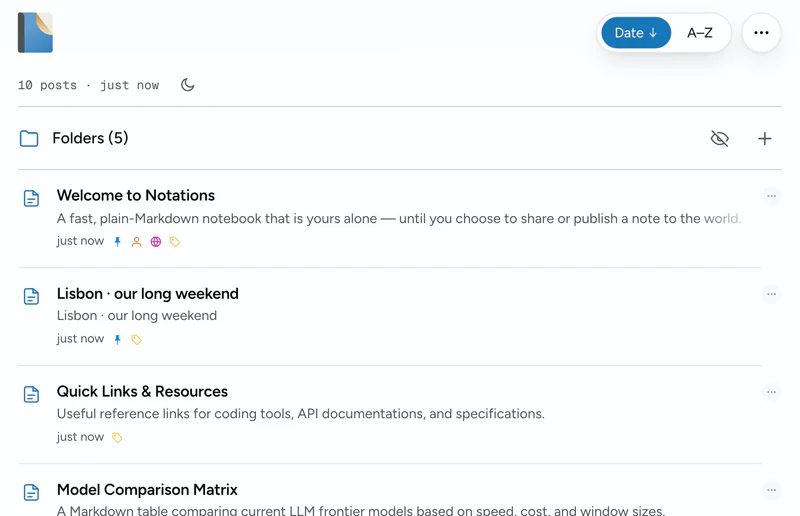
Task: Expand the Folders (5) section
Action: (x=90, y=138)
